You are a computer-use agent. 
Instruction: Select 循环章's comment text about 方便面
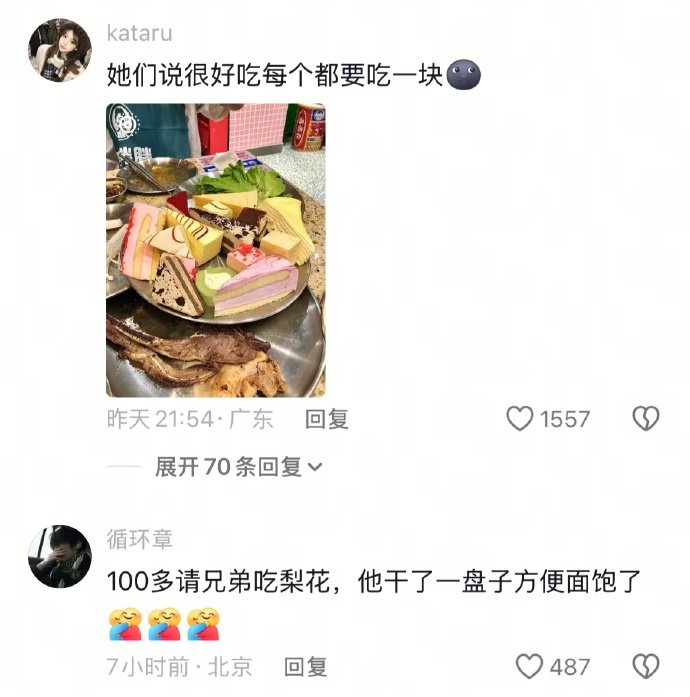pyautogui.click(x=373, y=581)
